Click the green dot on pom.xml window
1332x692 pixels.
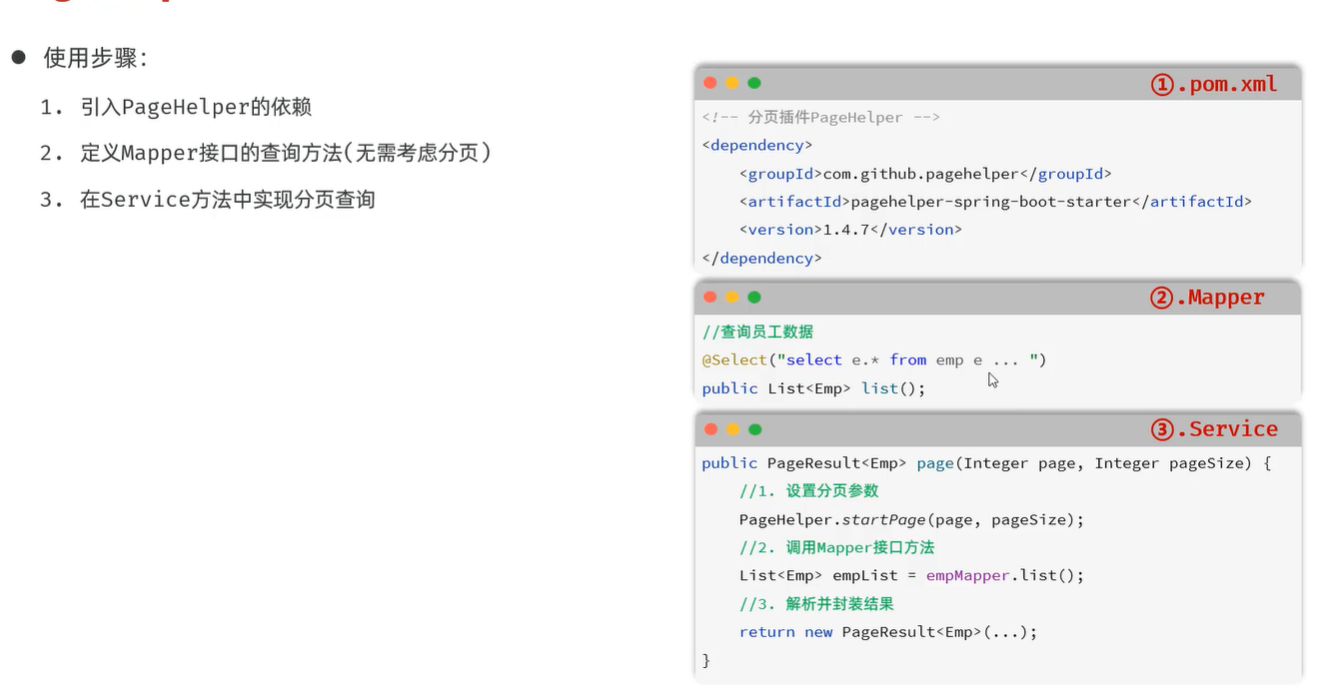coord(754,83)
